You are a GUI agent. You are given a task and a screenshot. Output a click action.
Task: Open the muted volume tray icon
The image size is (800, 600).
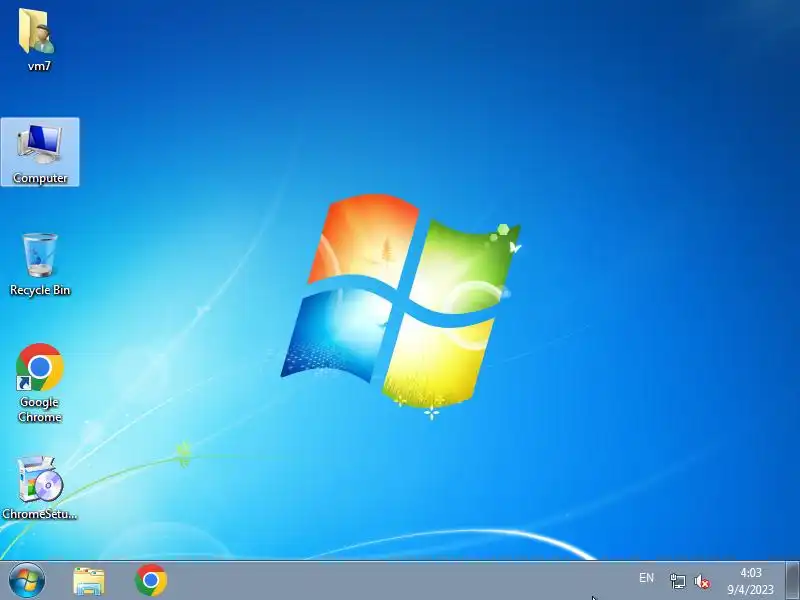703,581
